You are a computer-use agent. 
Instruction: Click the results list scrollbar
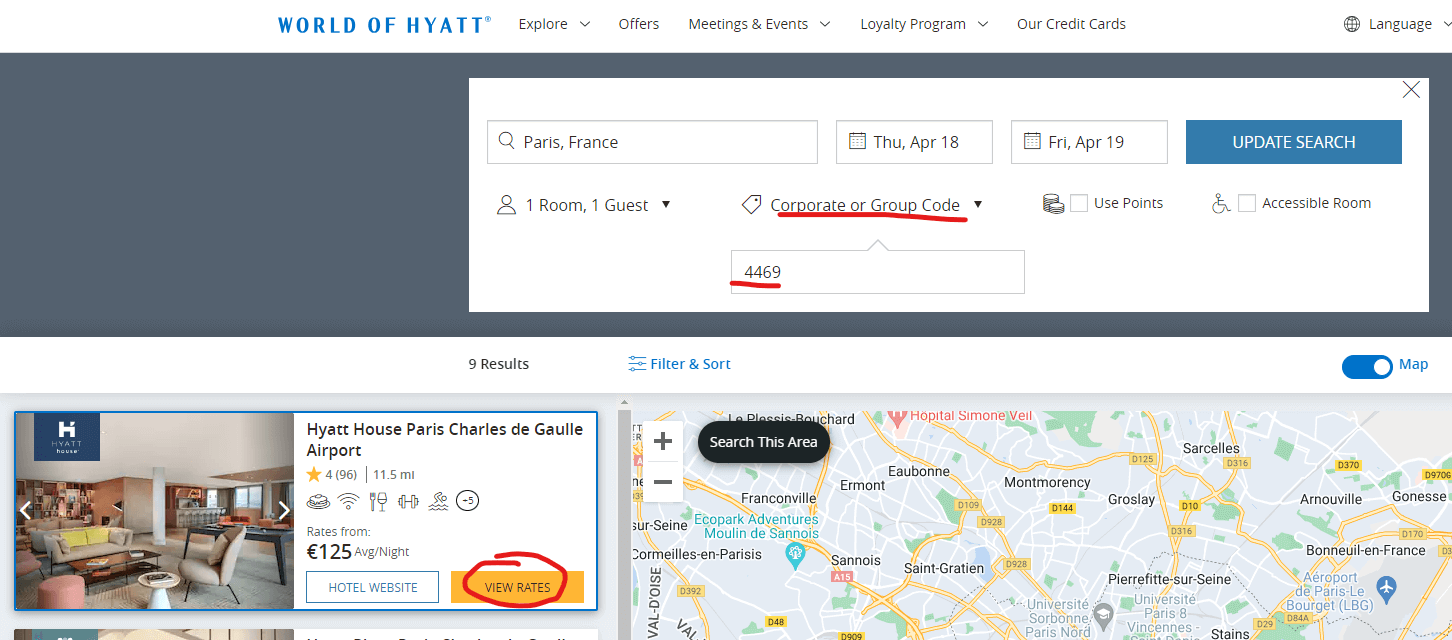[x=624, y=524]
